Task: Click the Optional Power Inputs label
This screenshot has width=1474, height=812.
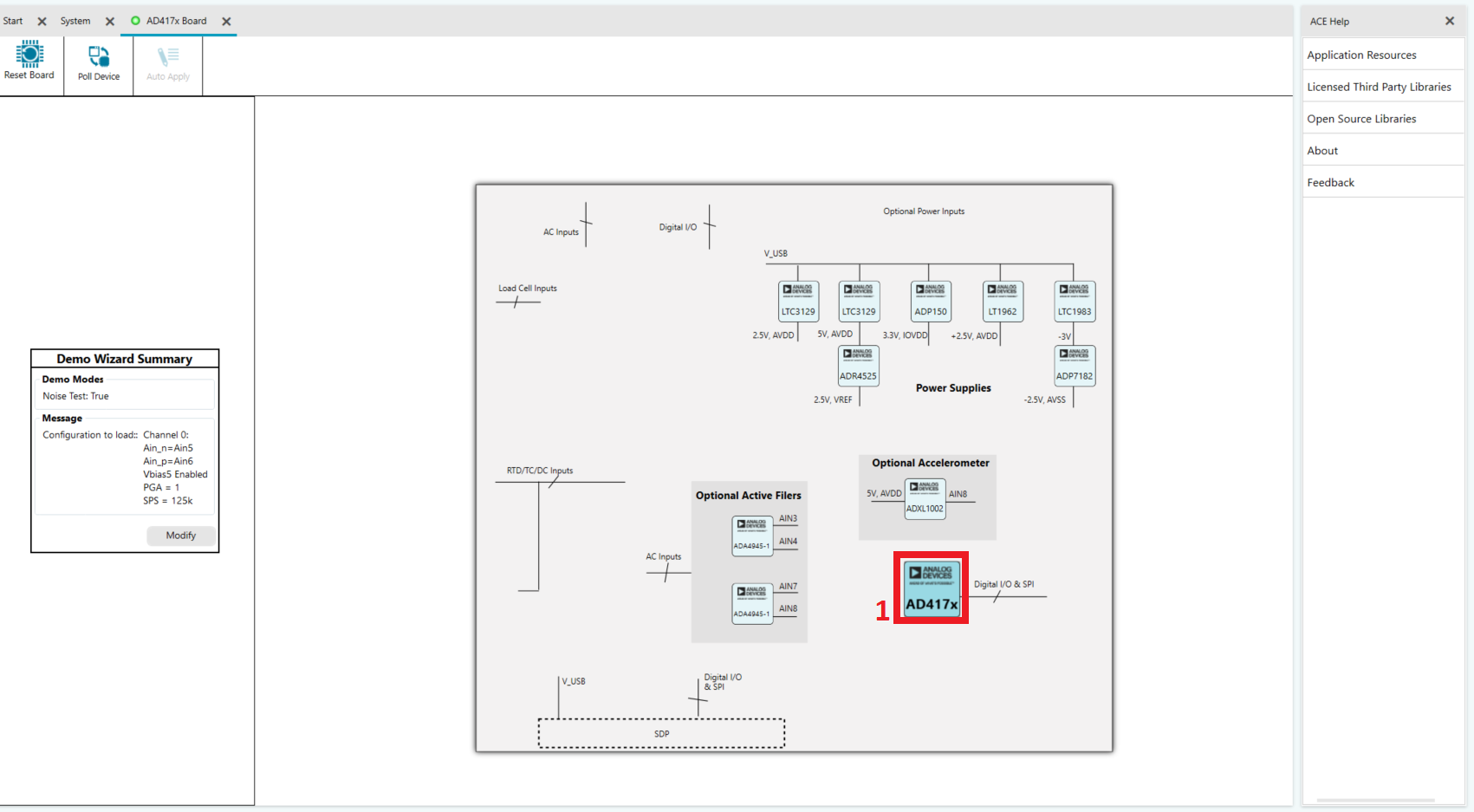Action: [924, 211]
